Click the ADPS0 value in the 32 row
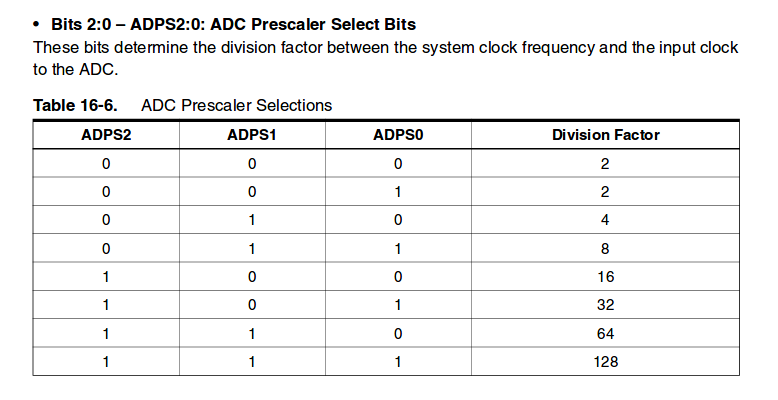 click(397, 305)
